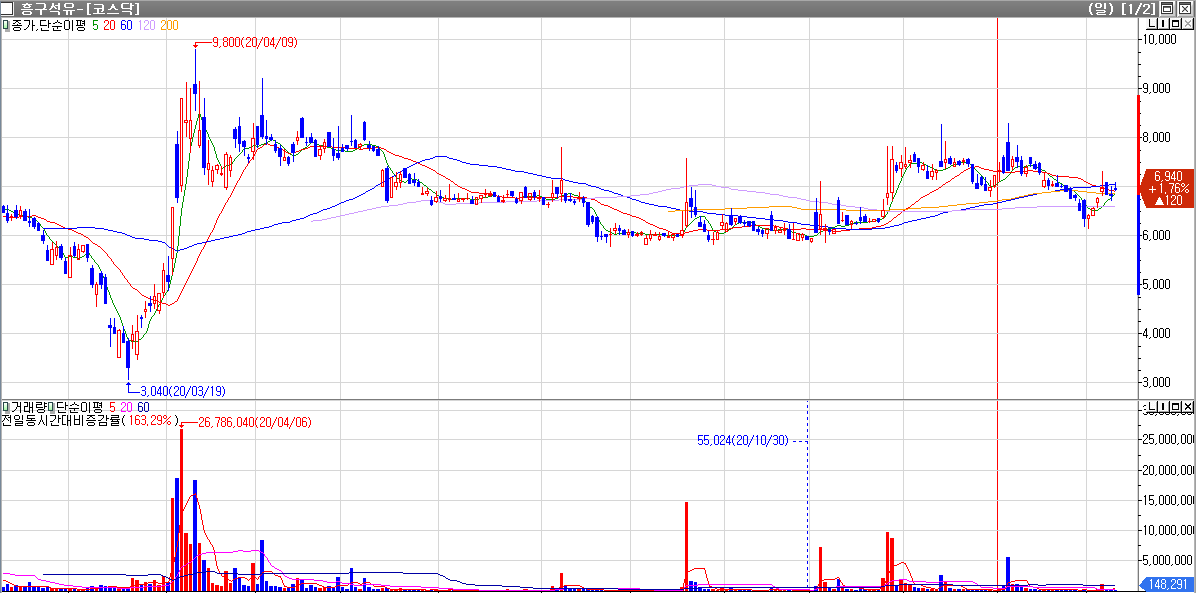Select the red 5-day volume average legend

point(112,407)
